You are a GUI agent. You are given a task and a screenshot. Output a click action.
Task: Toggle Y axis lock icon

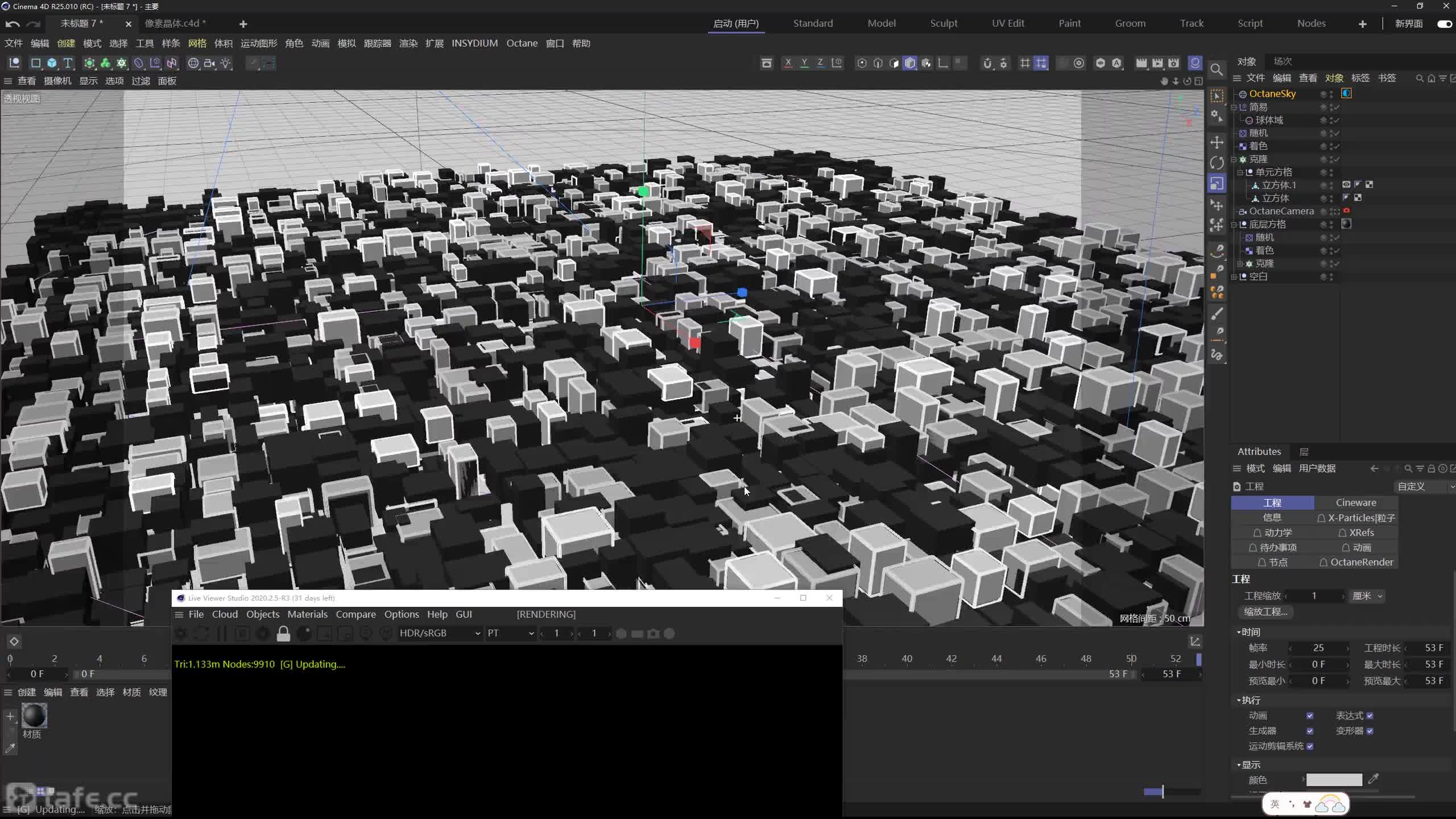point(804,63)
